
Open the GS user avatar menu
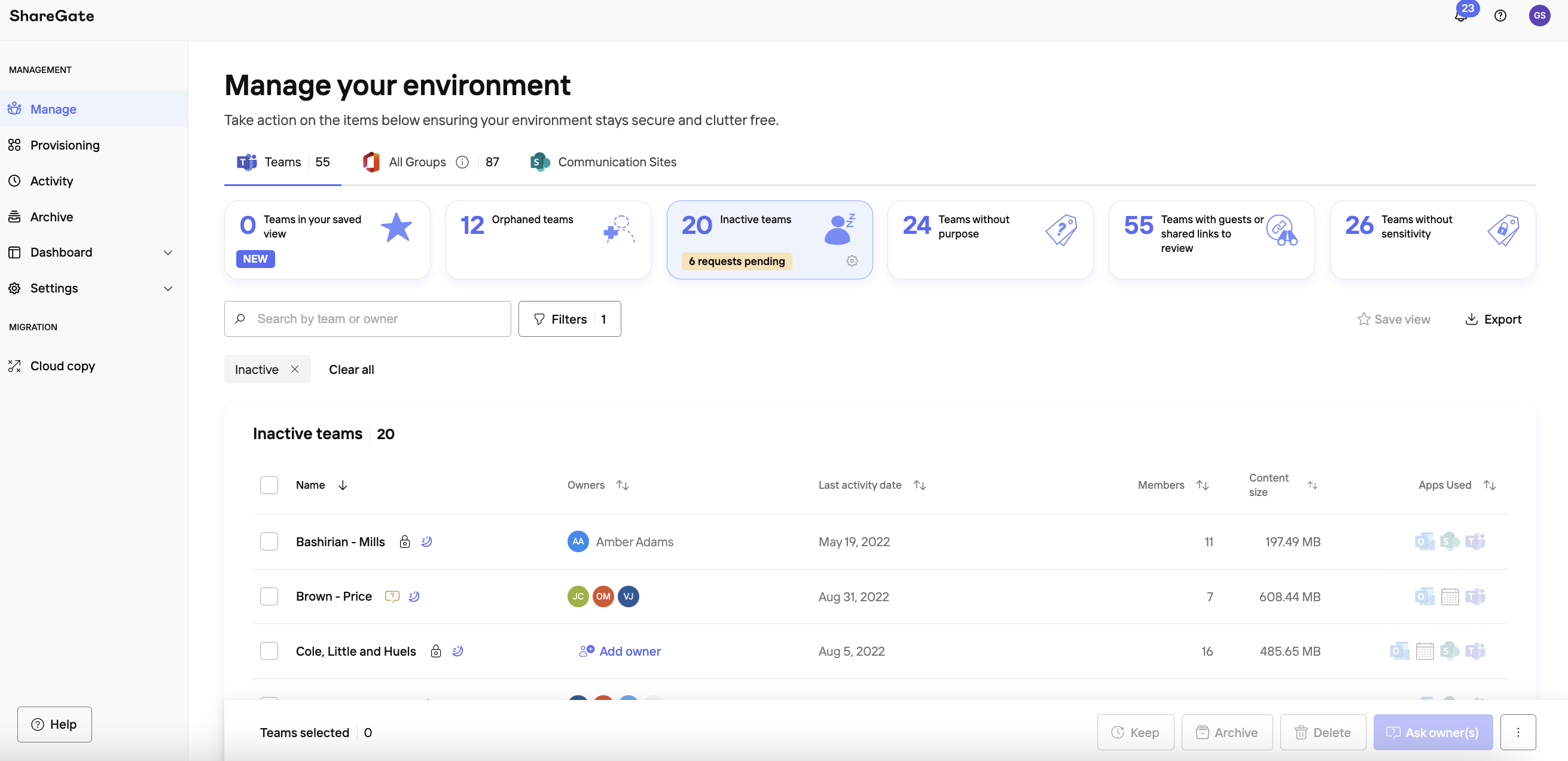pyautogui.click(x=1539, y=16)
